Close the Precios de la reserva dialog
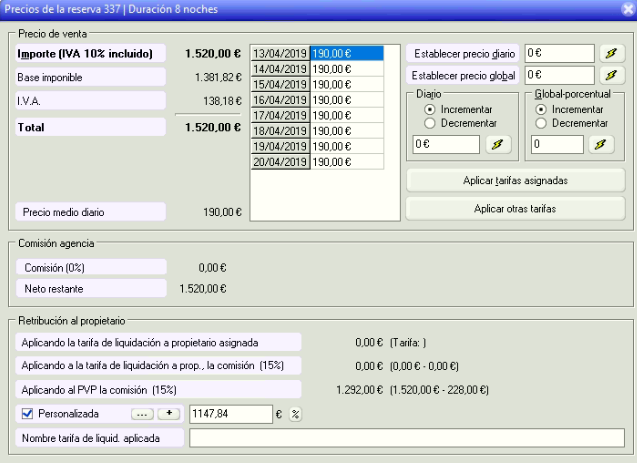 (627, 8)
